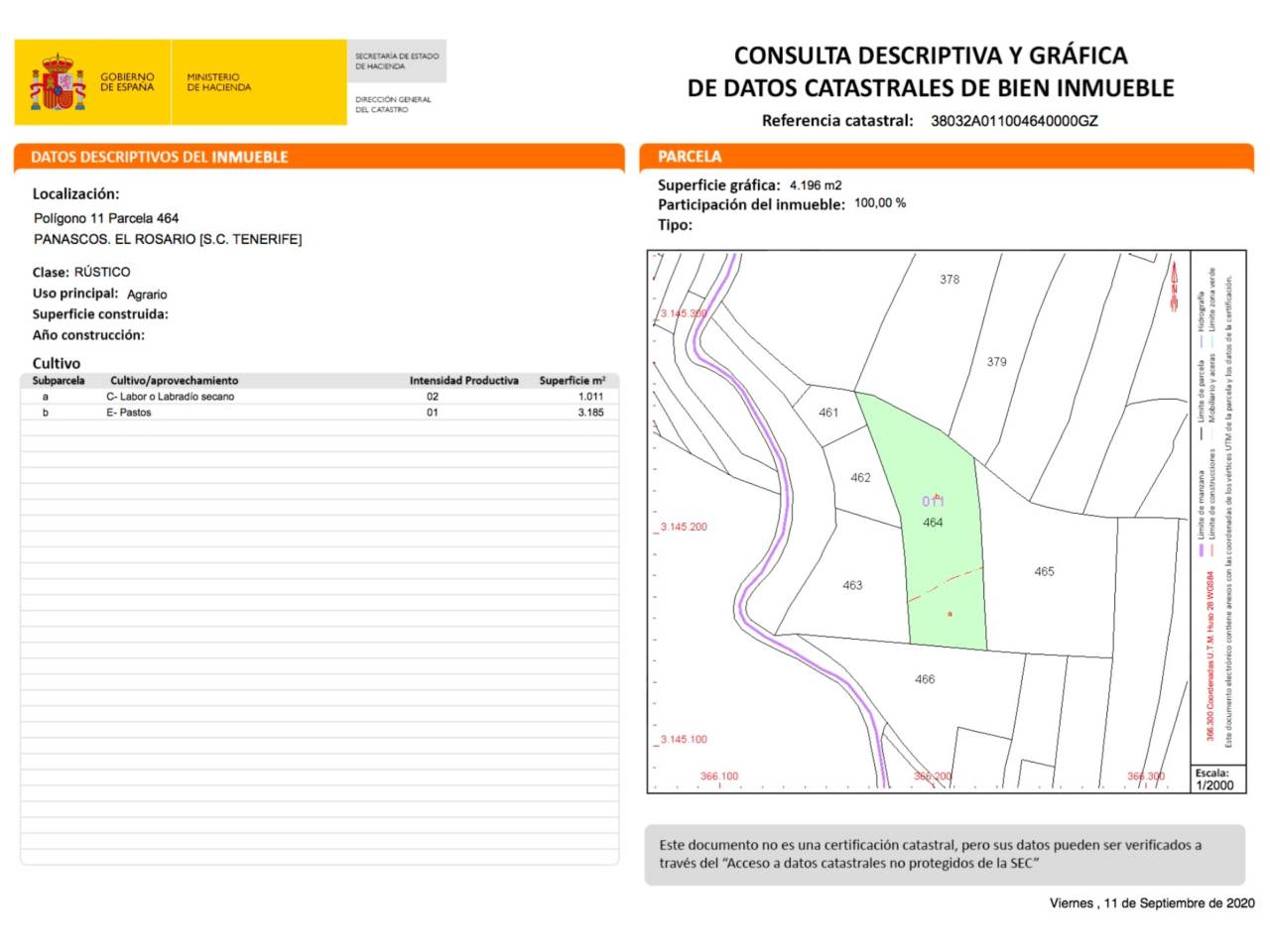Click the Superficie m² column header

pyautogui.click(x=572, y=381)
